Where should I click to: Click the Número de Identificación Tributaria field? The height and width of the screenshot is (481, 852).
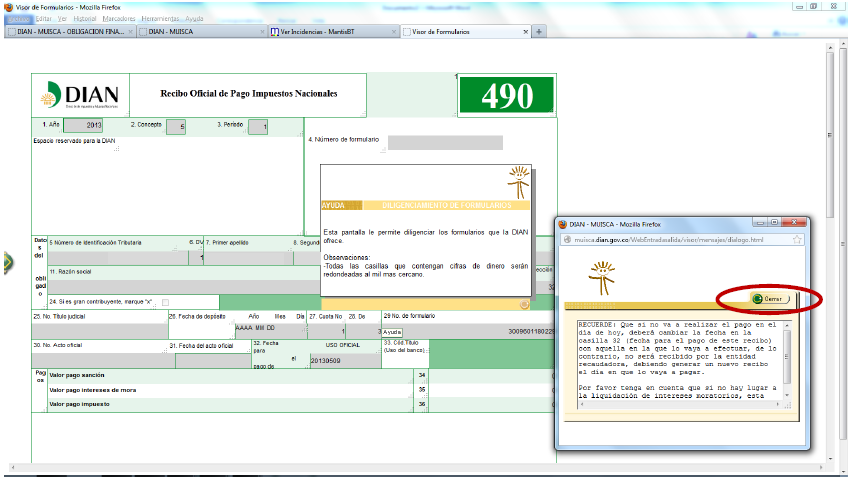click(118, 258)
